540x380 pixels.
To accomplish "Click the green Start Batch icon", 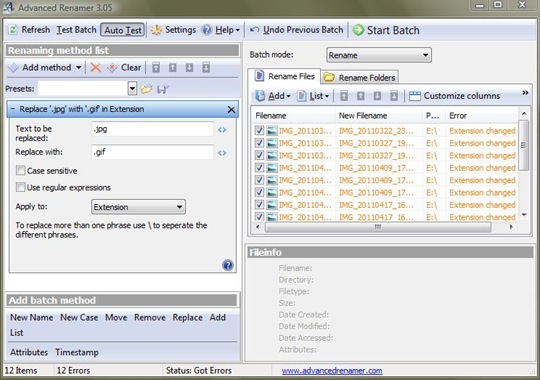I will 358,30.
